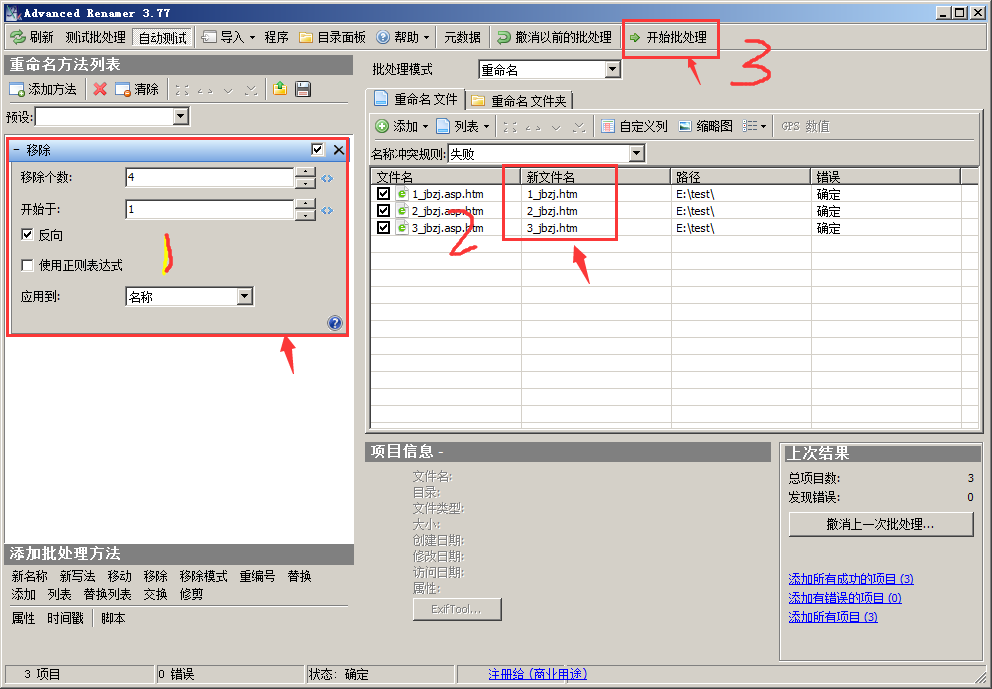Image resolution: width=992 pixels, height=689 pixels.
Task: Add the Replace List (替换列表) method
Action: click(x=107, y=595)
